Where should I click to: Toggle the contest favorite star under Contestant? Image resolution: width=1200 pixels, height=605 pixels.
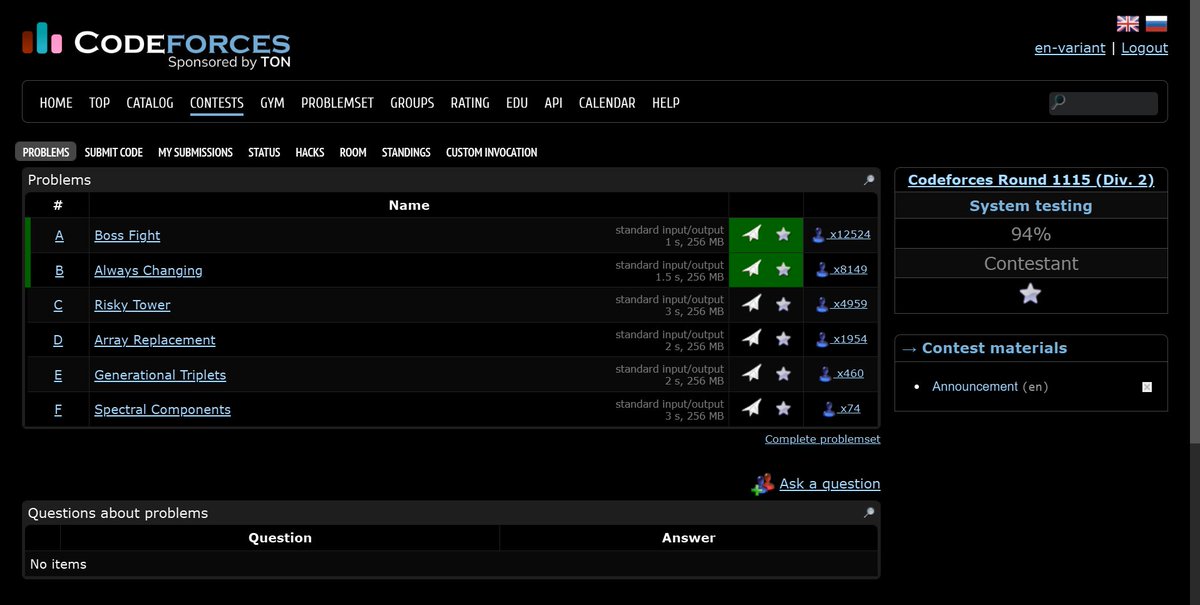point(1030,293)
